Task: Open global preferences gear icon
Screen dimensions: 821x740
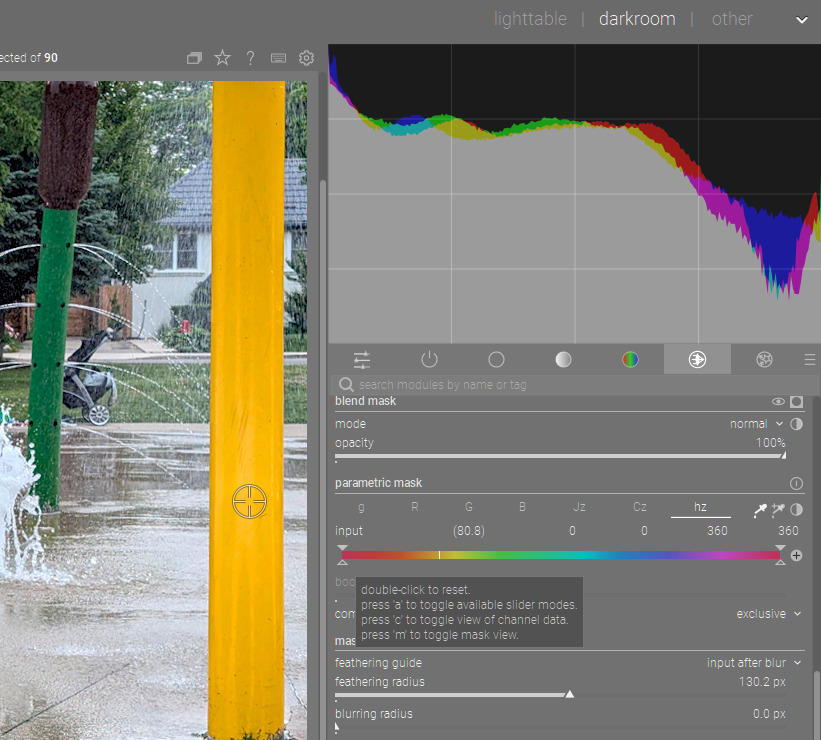Action: pyautogui.click(x=306, y=58)
